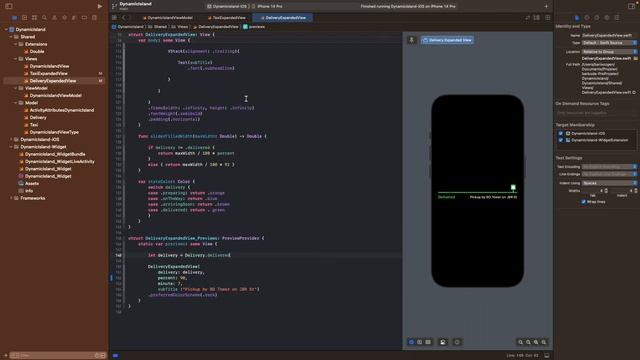Switch to the TaxiExpandedView editor tab
The height and width of the screenshot is (360, 640).
point(227,18)
